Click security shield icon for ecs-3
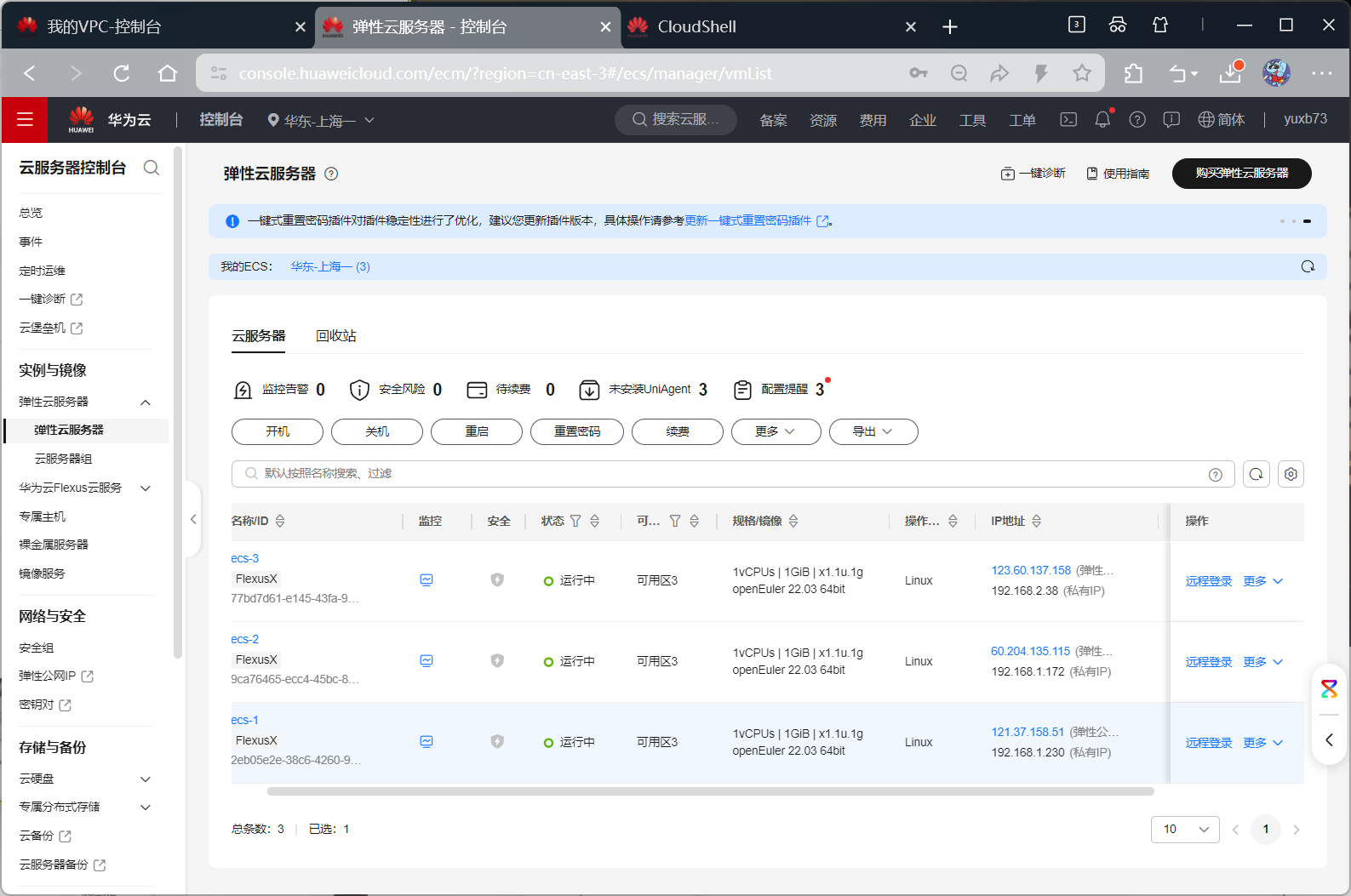 [x=497, y=580]
